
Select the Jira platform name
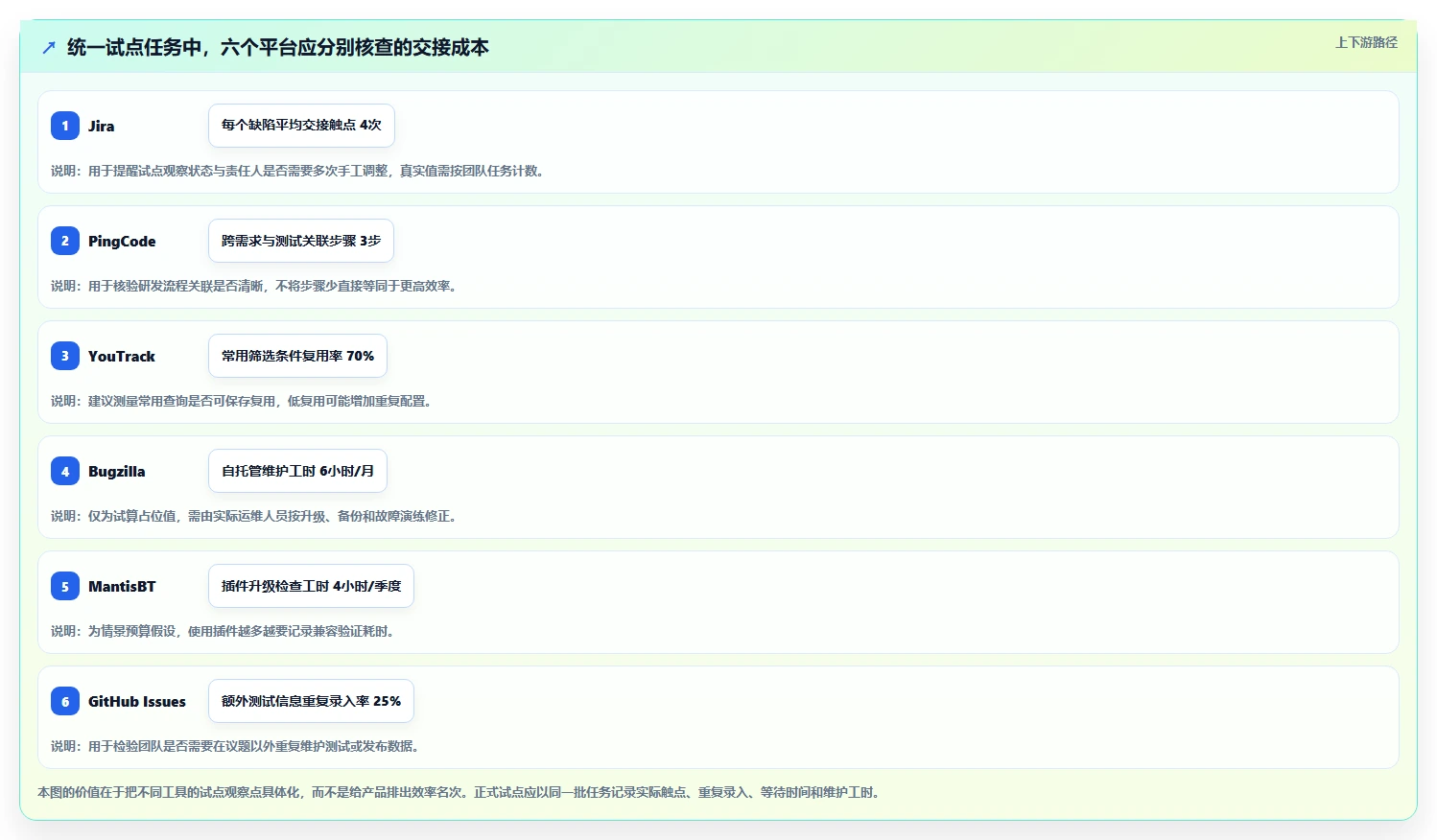102,126
